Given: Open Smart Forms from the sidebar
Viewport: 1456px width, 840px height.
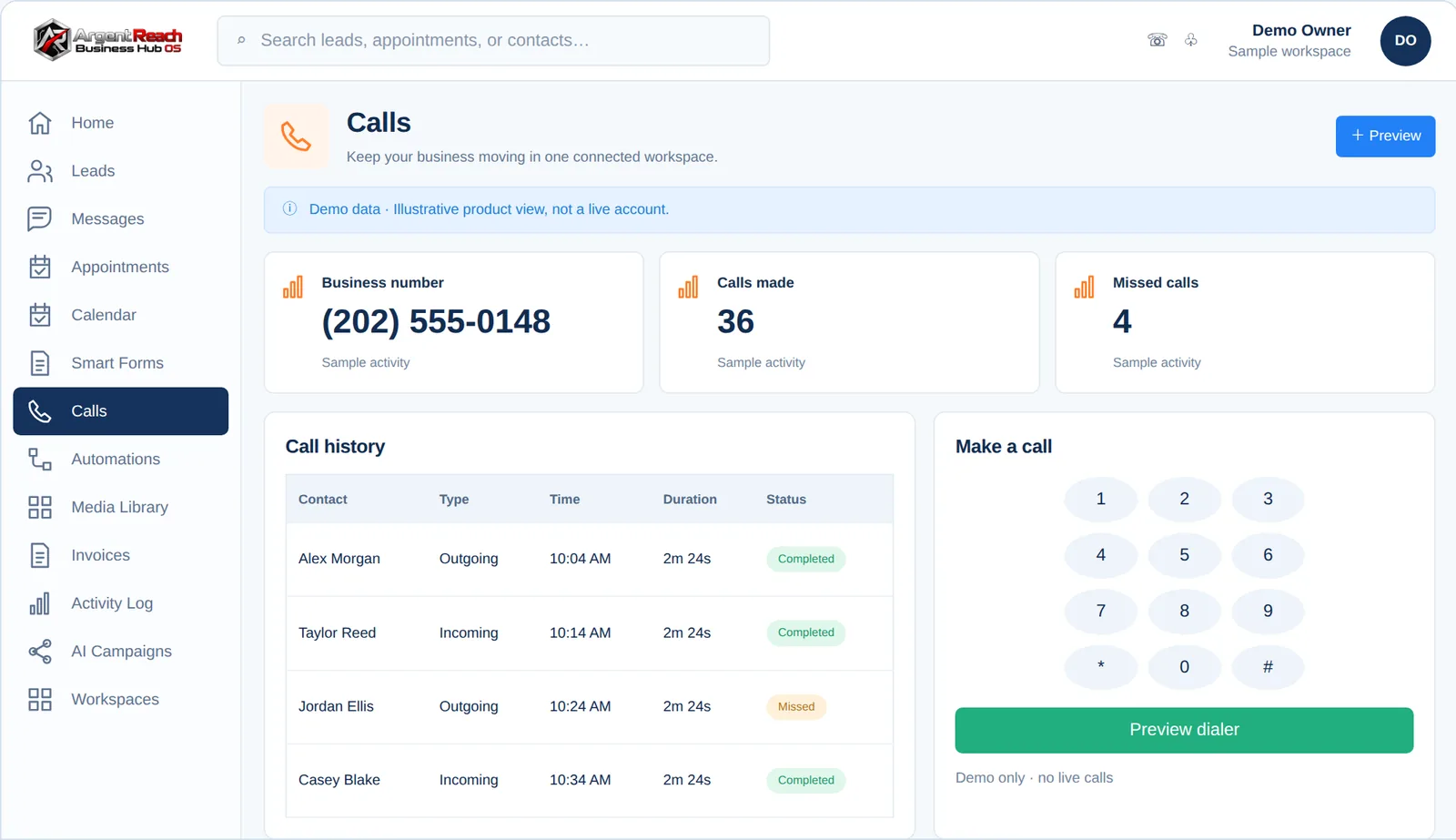Looking at the screenshot, I should click(120, 363).
